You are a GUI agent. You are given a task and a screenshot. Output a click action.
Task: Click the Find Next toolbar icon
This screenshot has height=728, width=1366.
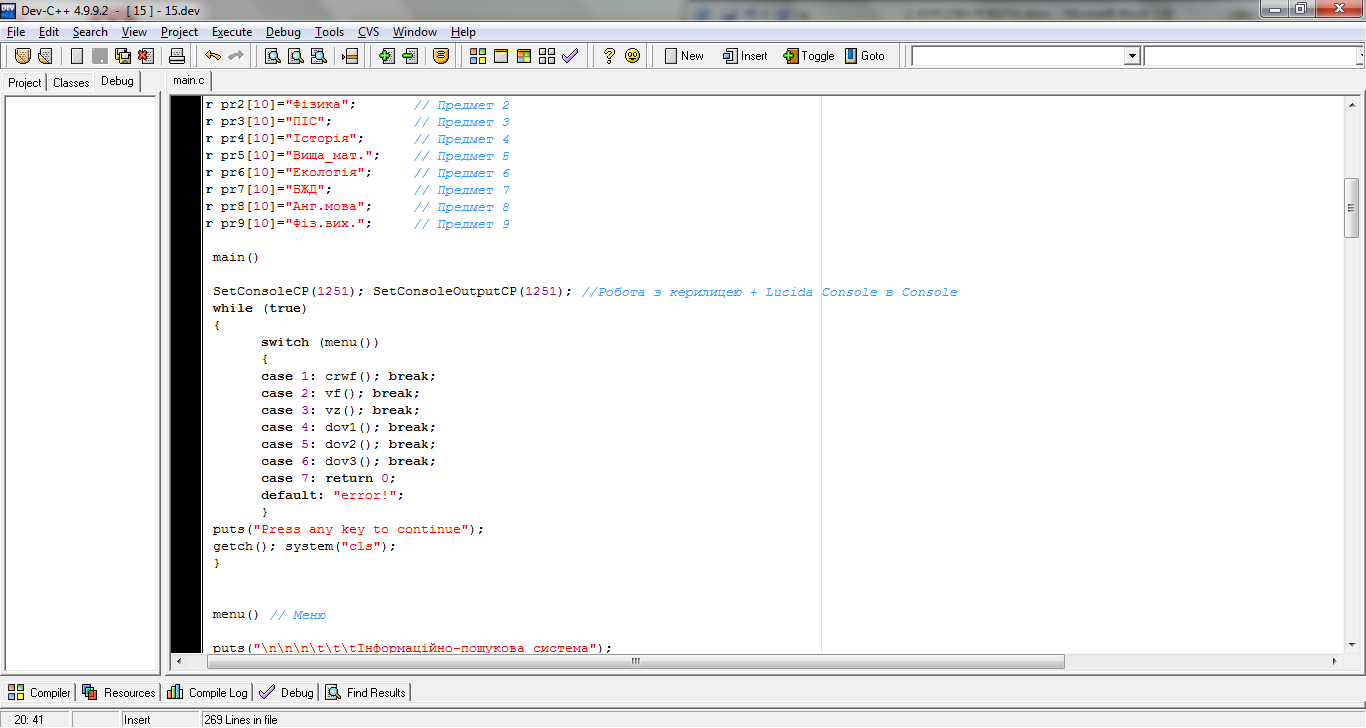(319, 56)
